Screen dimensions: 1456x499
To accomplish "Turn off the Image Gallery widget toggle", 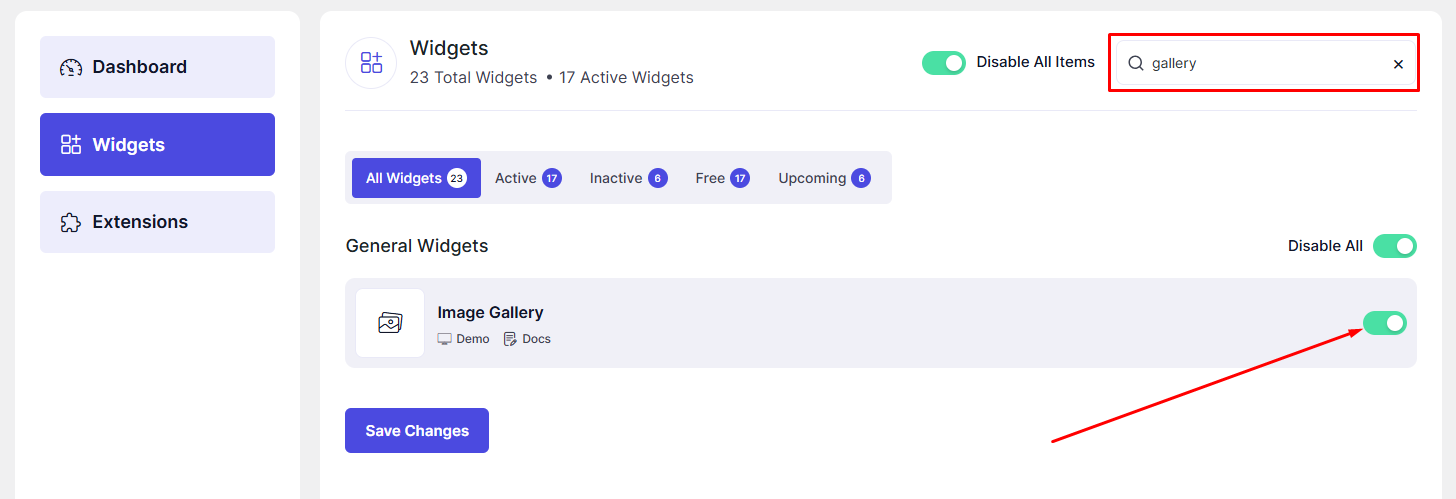I will coord(1385,323).
